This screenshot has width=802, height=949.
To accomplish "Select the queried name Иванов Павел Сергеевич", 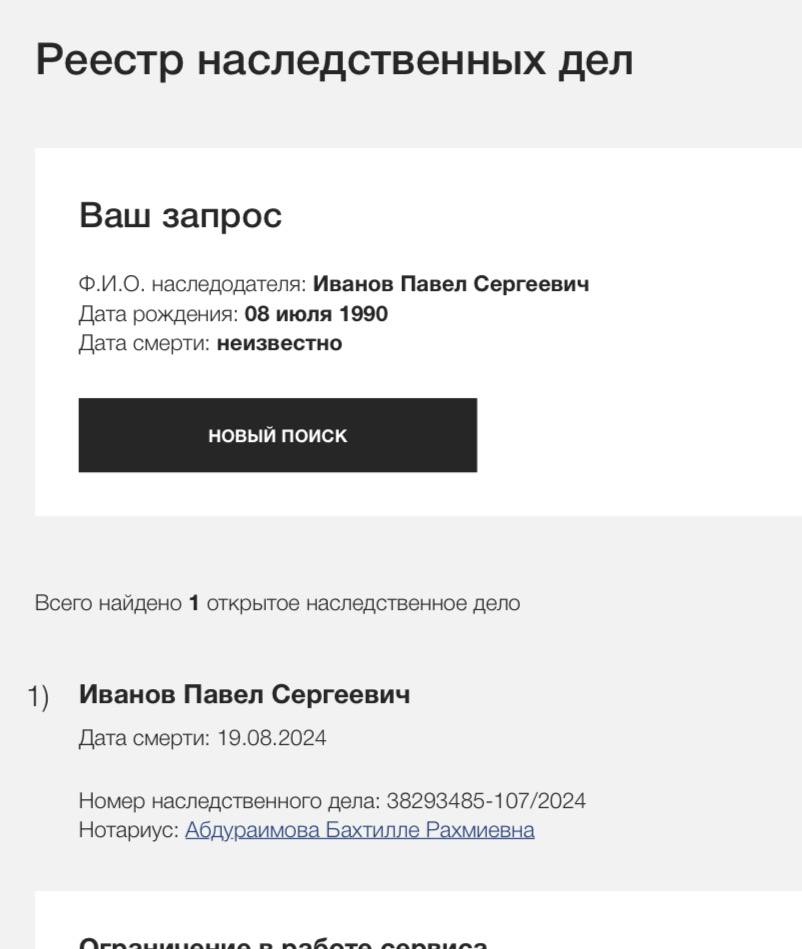I will coord(451,284).
